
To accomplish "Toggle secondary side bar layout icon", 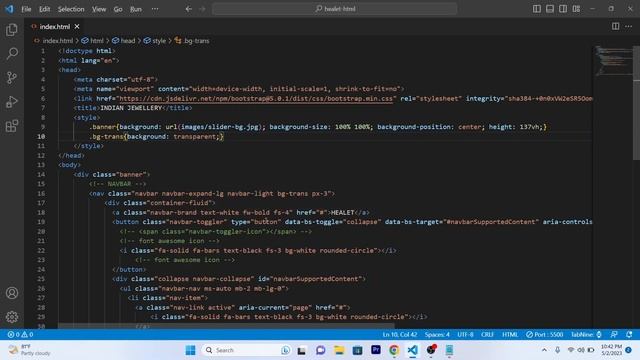I will pyautogui.click(x=563, y=9).
